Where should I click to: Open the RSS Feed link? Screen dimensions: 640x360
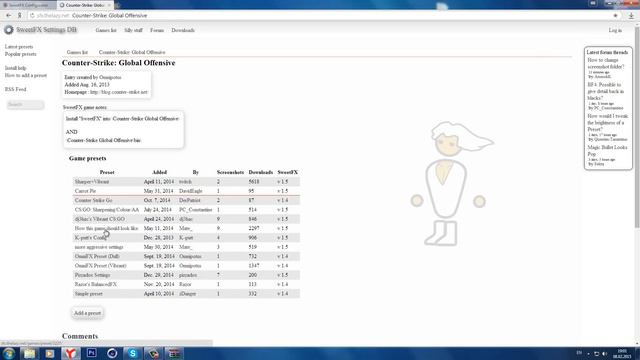click(x=16, y=89)
